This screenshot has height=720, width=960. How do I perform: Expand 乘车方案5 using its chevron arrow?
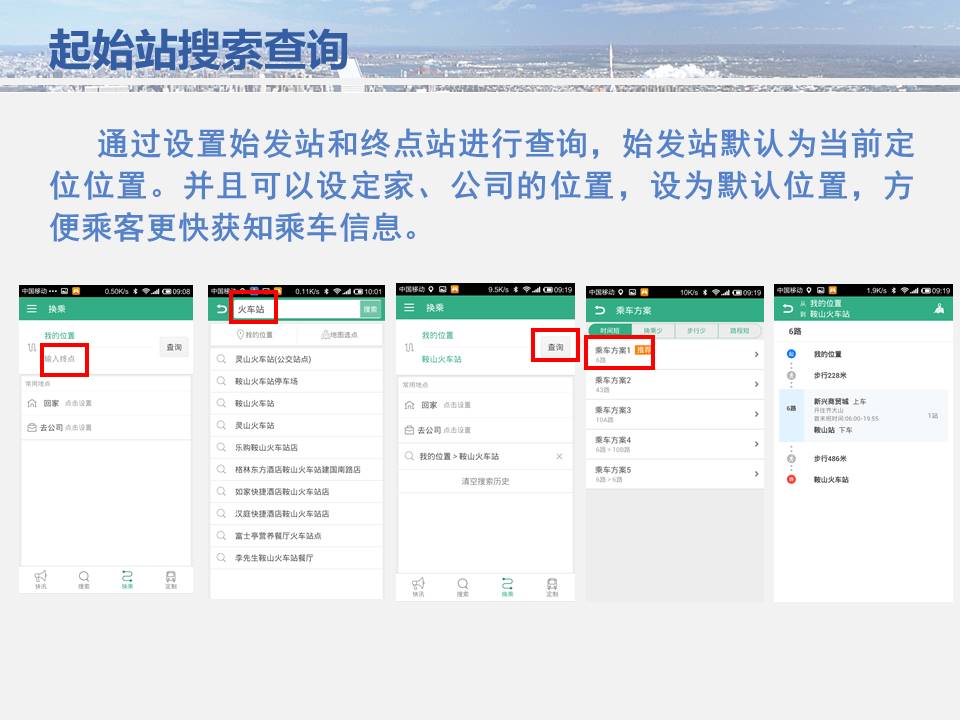click(756, 474)
